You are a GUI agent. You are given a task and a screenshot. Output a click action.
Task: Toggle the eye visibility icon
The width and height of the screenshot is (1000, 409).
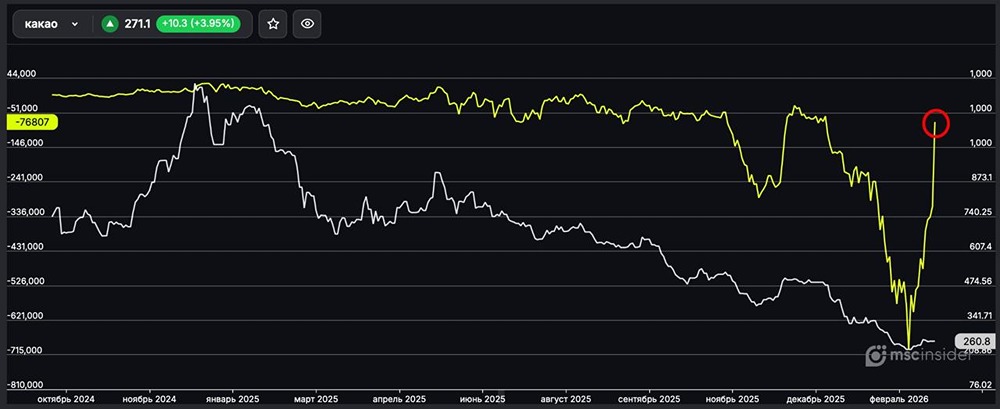[308, 24]
